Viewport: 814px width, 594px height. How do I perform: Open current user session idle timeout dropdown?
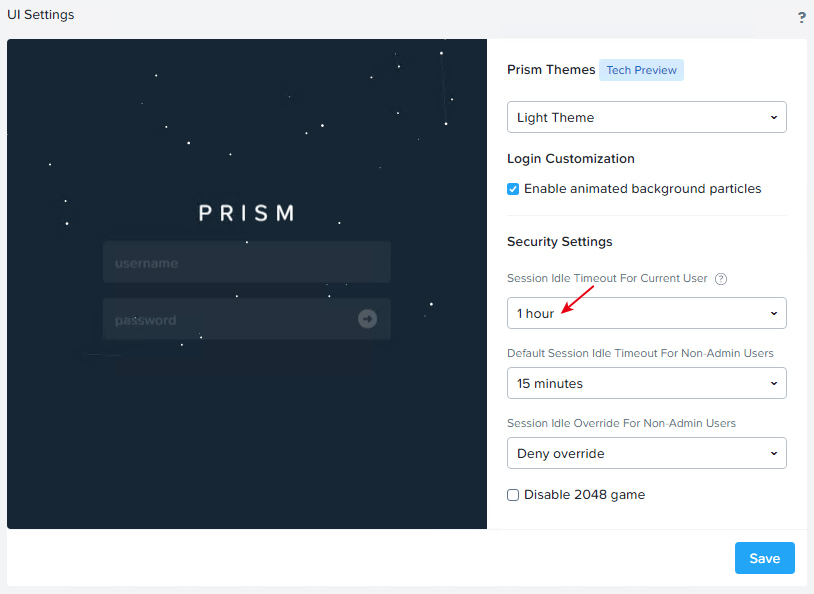pyautogui.click(x=646, y=313)
